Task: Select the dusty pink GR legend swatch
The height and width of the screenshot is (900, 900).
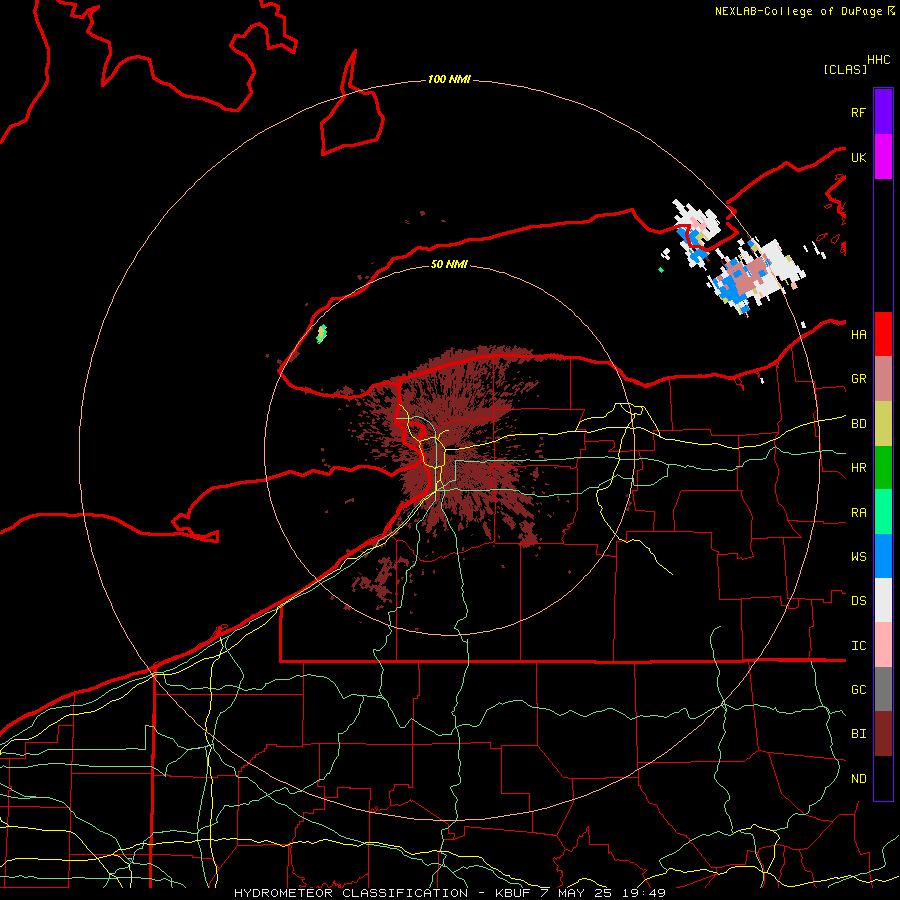Action: pos(883,379)
